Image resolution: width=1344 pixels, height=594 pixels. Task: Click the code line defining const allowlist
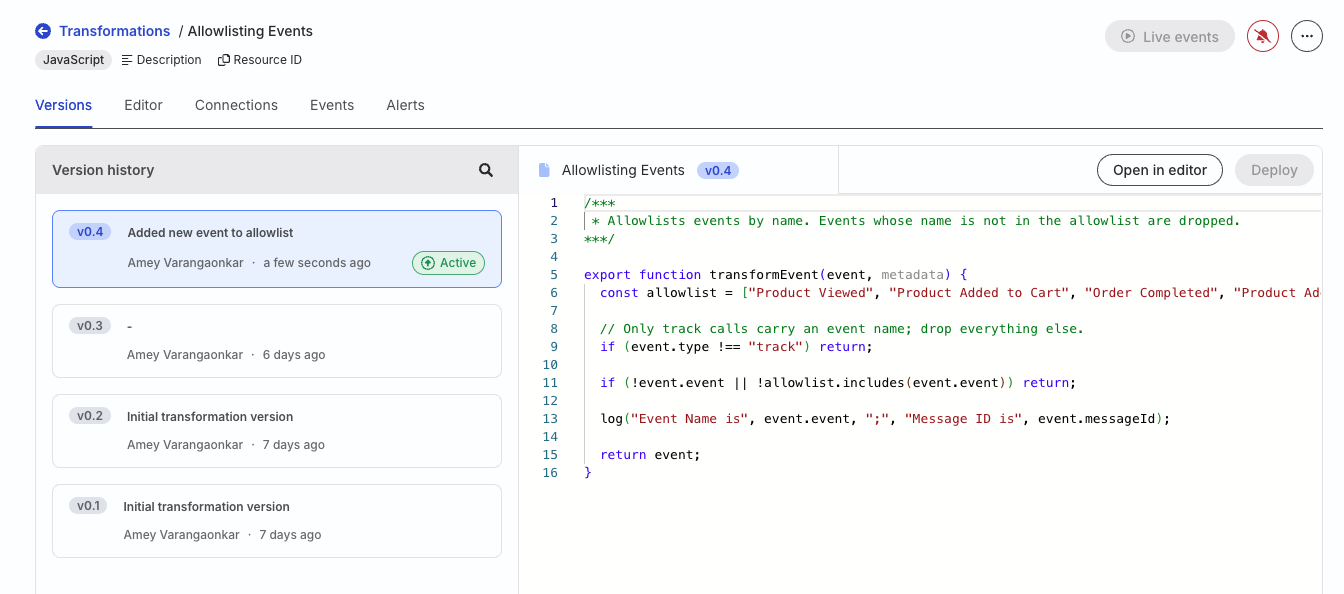point(961,292)
